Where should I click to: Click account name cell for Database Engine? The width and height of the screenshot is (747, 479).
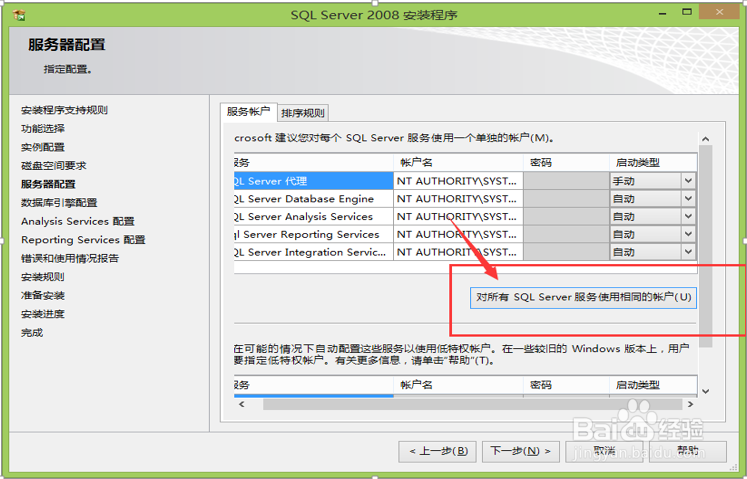pos(458,199)
